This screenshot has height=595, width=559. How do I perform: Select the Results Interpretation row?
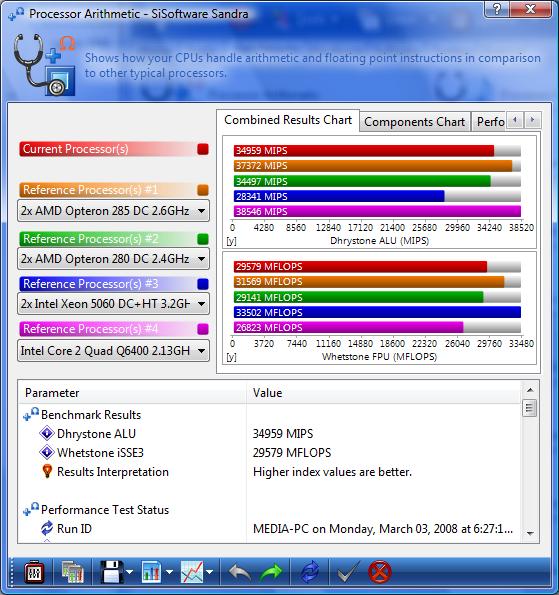coord(269,472)
